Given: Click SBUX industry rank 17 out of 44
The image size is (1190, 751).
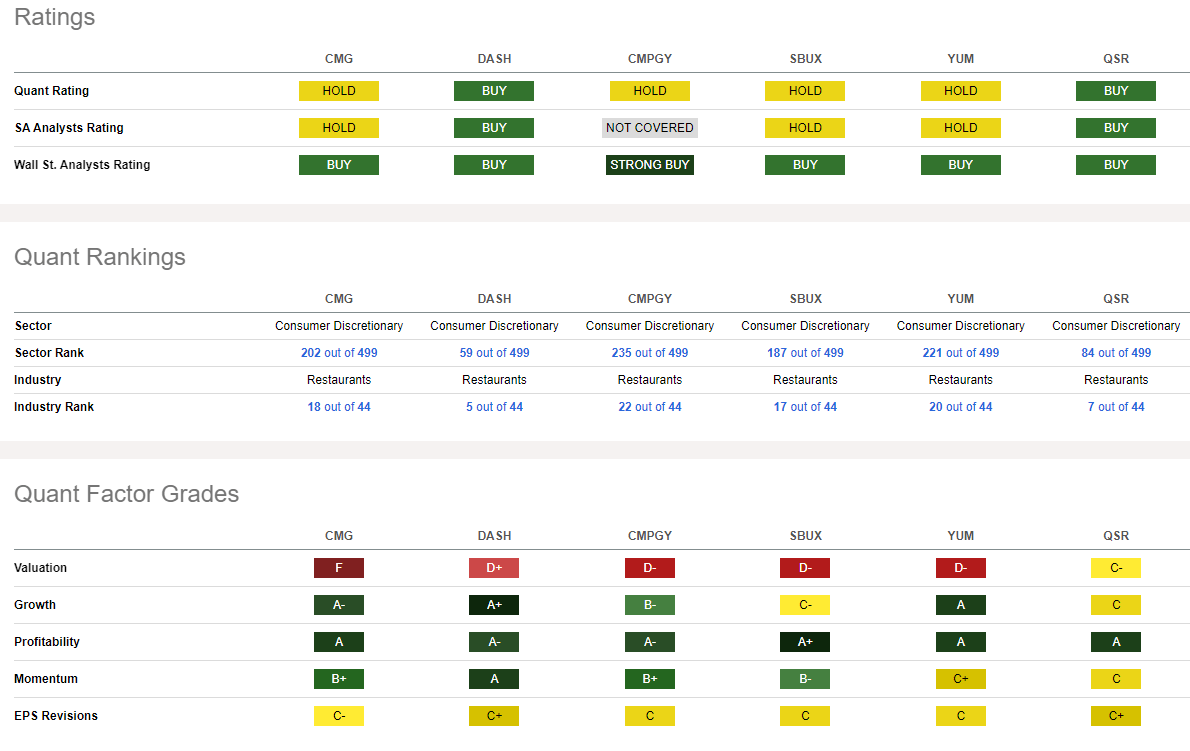Looking at the screenshot, I should (805, 407).
